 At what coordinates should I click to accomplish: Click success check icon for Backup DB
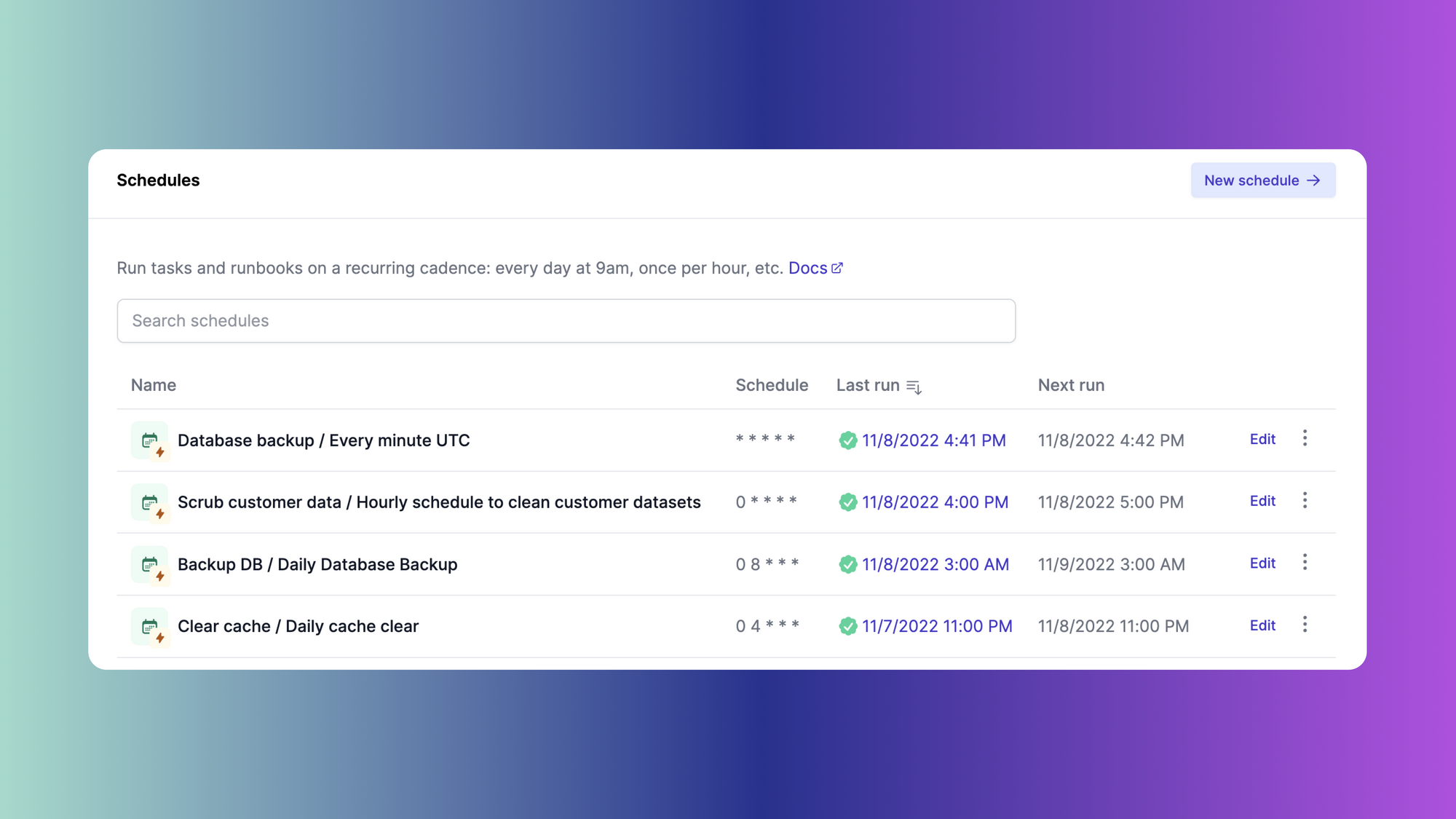[x=847, y=564]
